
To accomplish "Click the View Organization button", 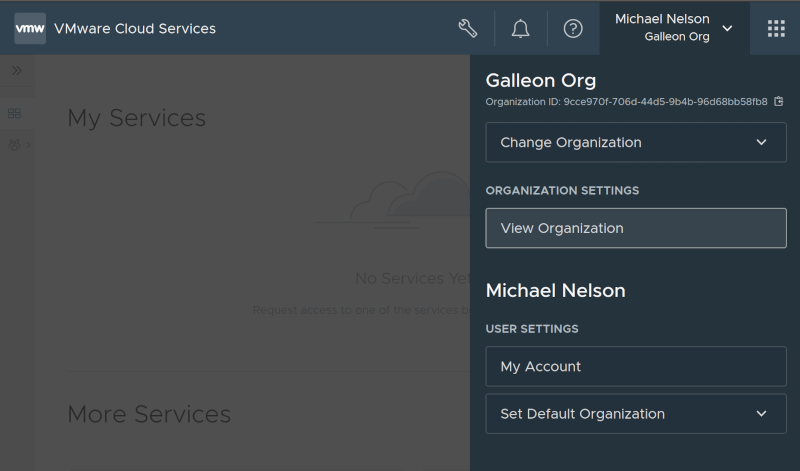I will [x=635, y=228].
